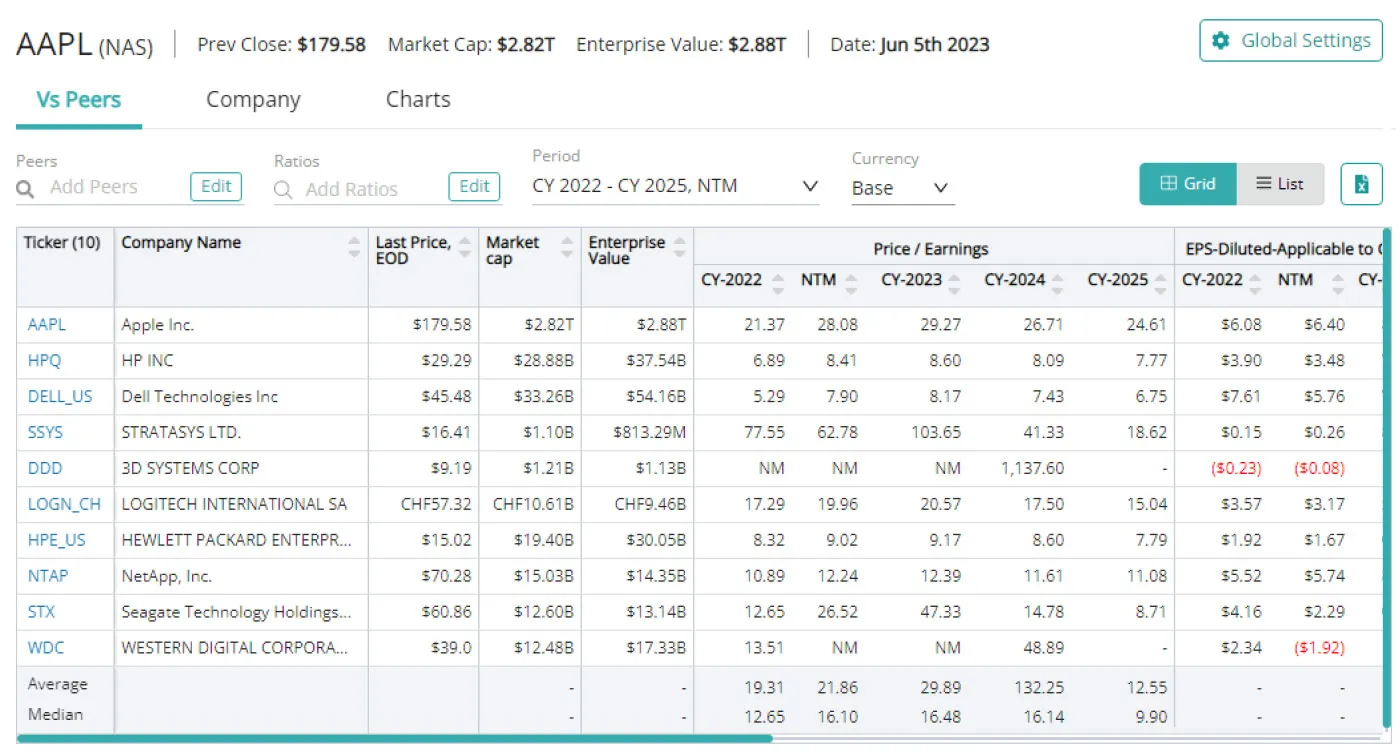Sort by Company Name column arrows
Viewport: 1400px width, 755px height.
(x=354, y=247)
